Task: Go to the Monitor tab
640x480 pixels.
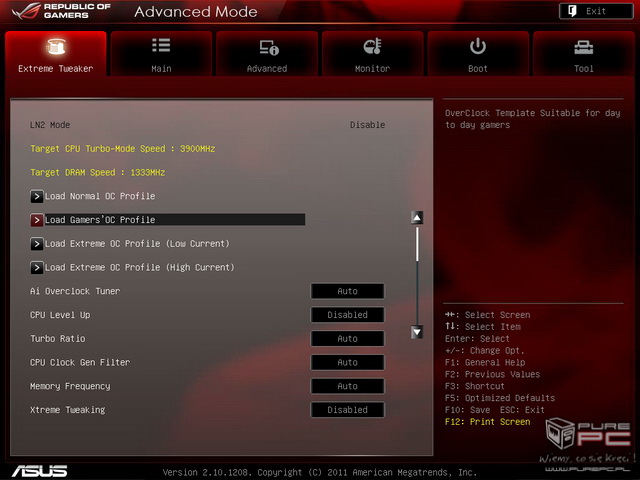Action: (x=372, y=54)
